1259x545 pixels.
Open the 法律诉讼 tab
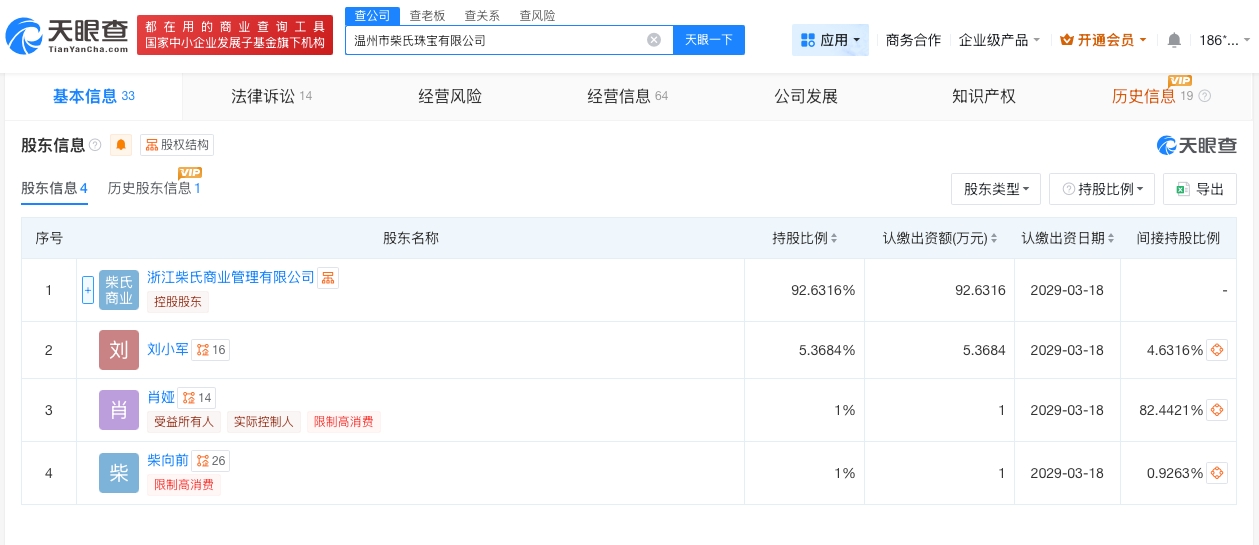(x=271, y=96)
